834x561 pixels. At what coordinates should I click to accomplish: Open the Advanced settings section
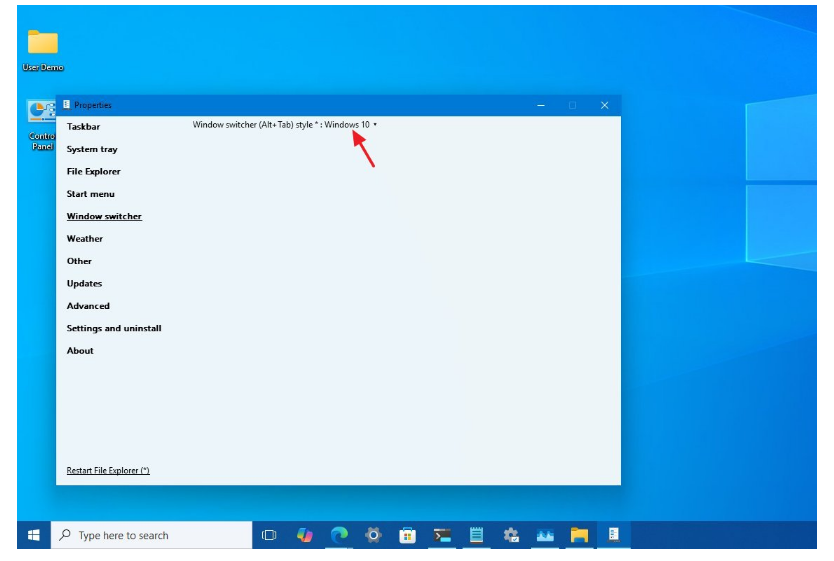coord(88,306)
